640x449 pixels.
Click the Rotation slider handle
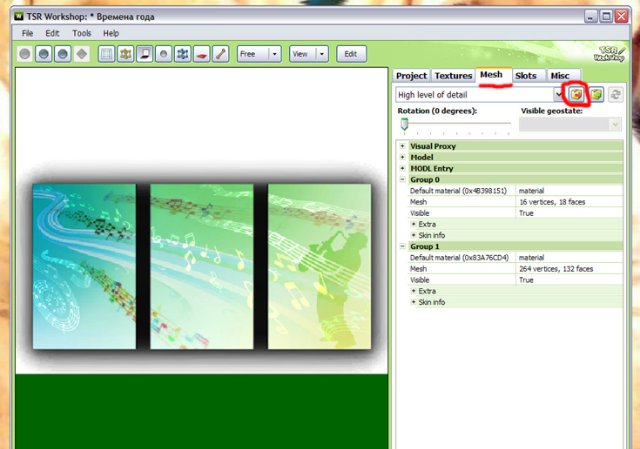404,123
